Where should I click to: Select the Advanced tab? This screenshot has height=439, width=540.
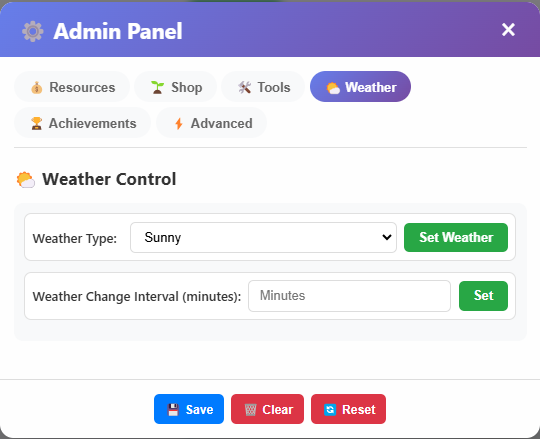coord(211,123)
